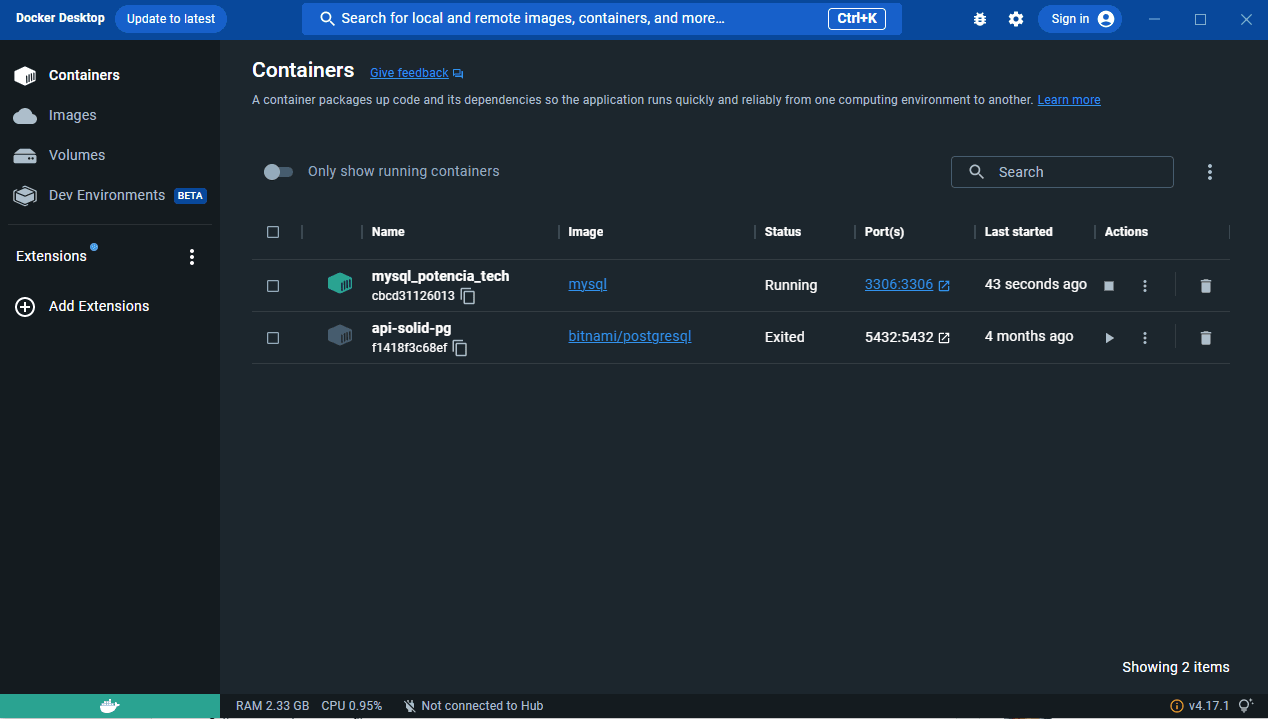Viewport: 1268px width, 719px height.
Task: Click the mysql_potencia_tech container icon
Action: pyautogui.click(x=340, y=284)
